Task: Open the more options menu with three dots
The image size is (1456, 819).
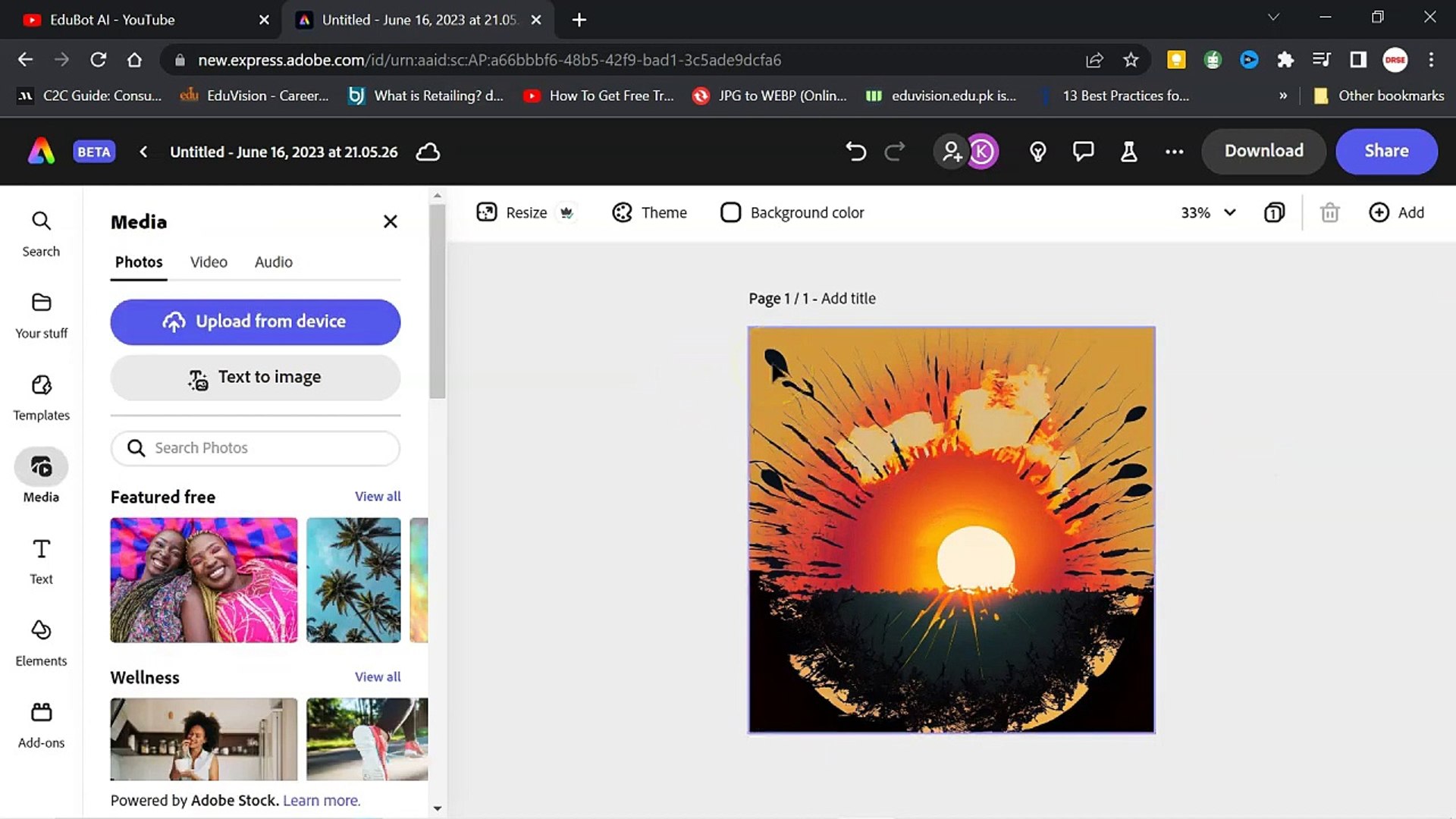Action: click(x=1174, y=151)
